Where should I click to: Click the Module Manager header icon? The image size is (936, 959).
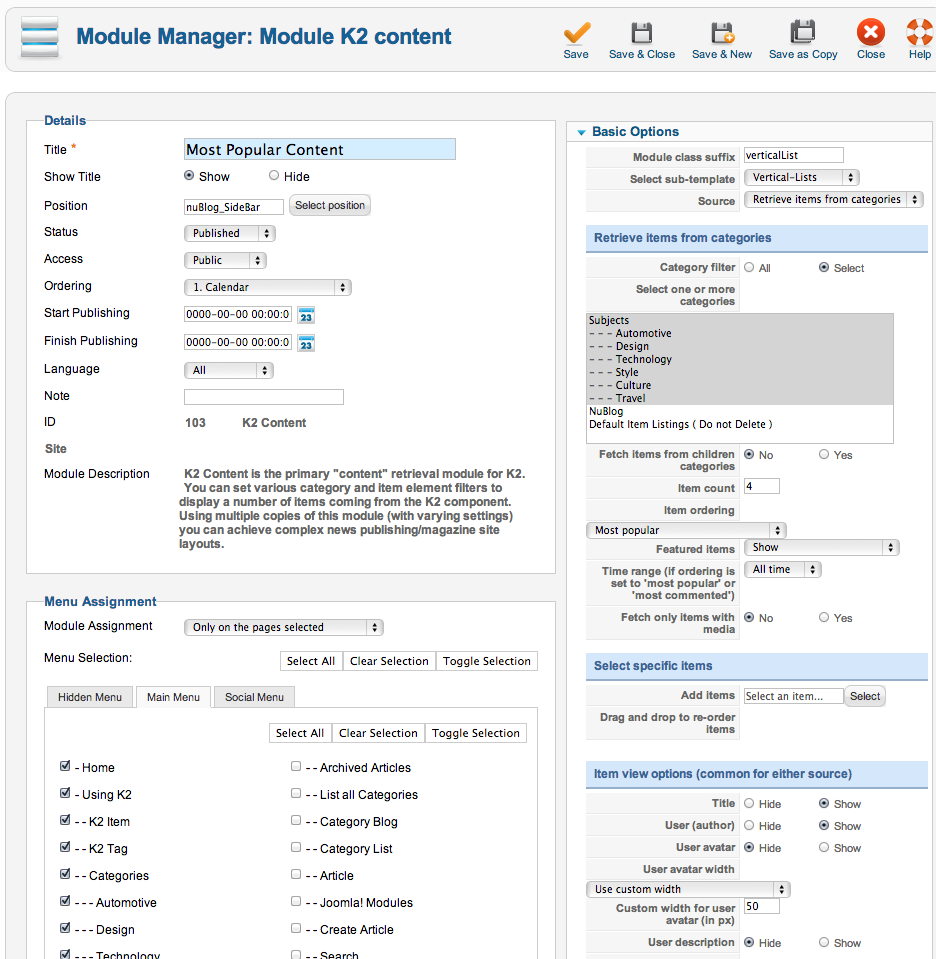pos(39,36)
